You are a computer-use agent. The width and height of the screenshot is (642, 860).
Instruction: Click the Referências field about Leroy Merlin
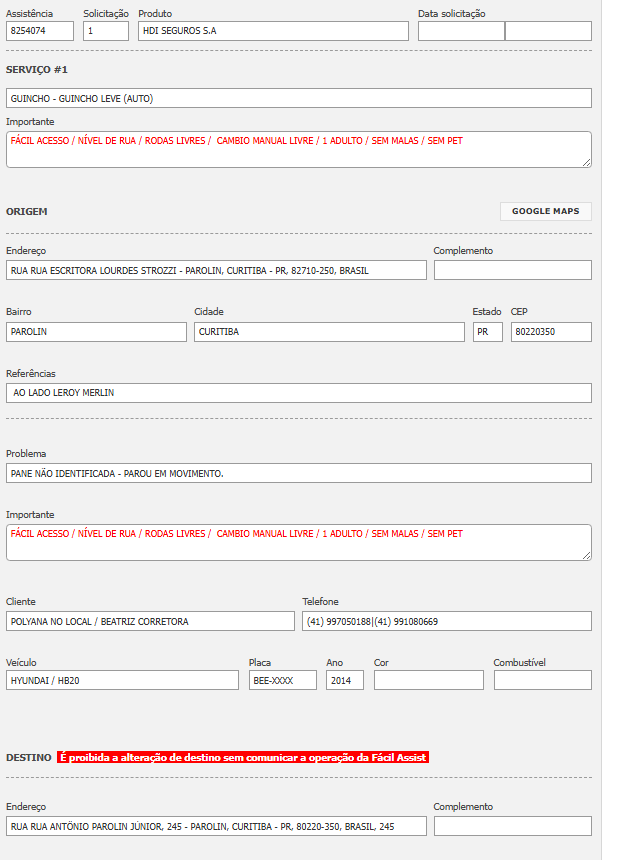(298, 393)
